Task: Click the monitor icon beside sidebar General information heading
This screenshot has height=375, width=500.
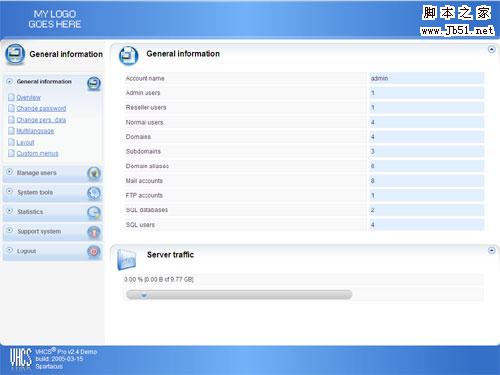Action: (x=15, y=54)
